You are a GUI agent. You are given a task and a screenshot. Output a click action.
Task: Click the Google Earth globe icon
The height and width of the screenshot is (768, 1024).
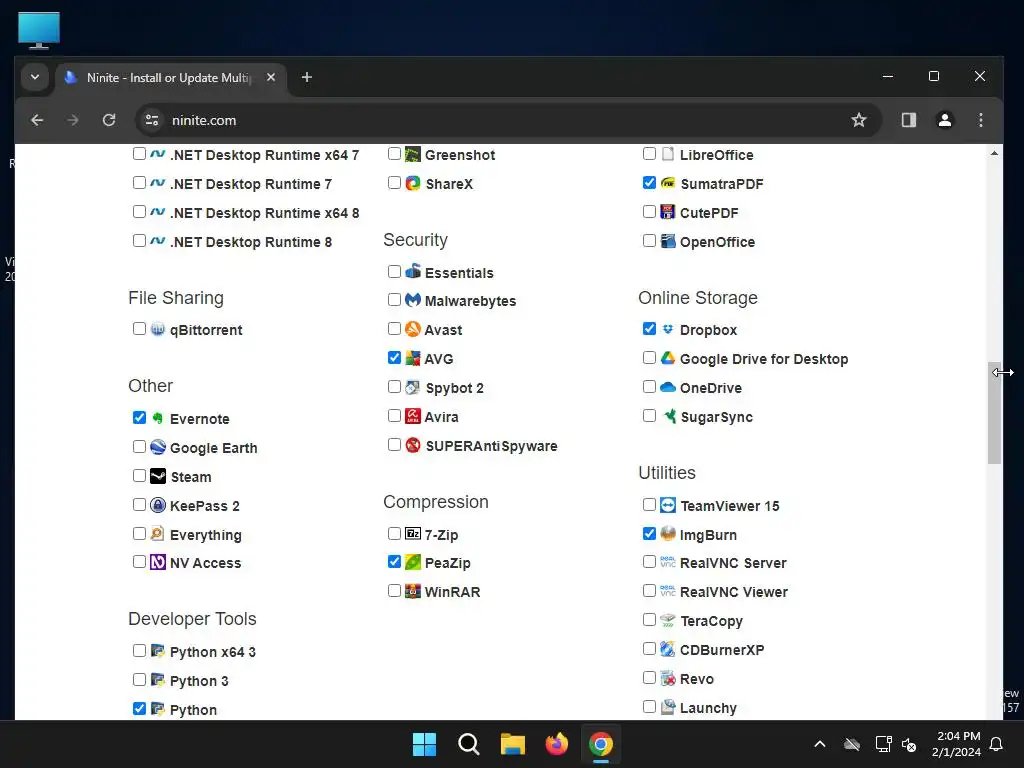[158, 447]
